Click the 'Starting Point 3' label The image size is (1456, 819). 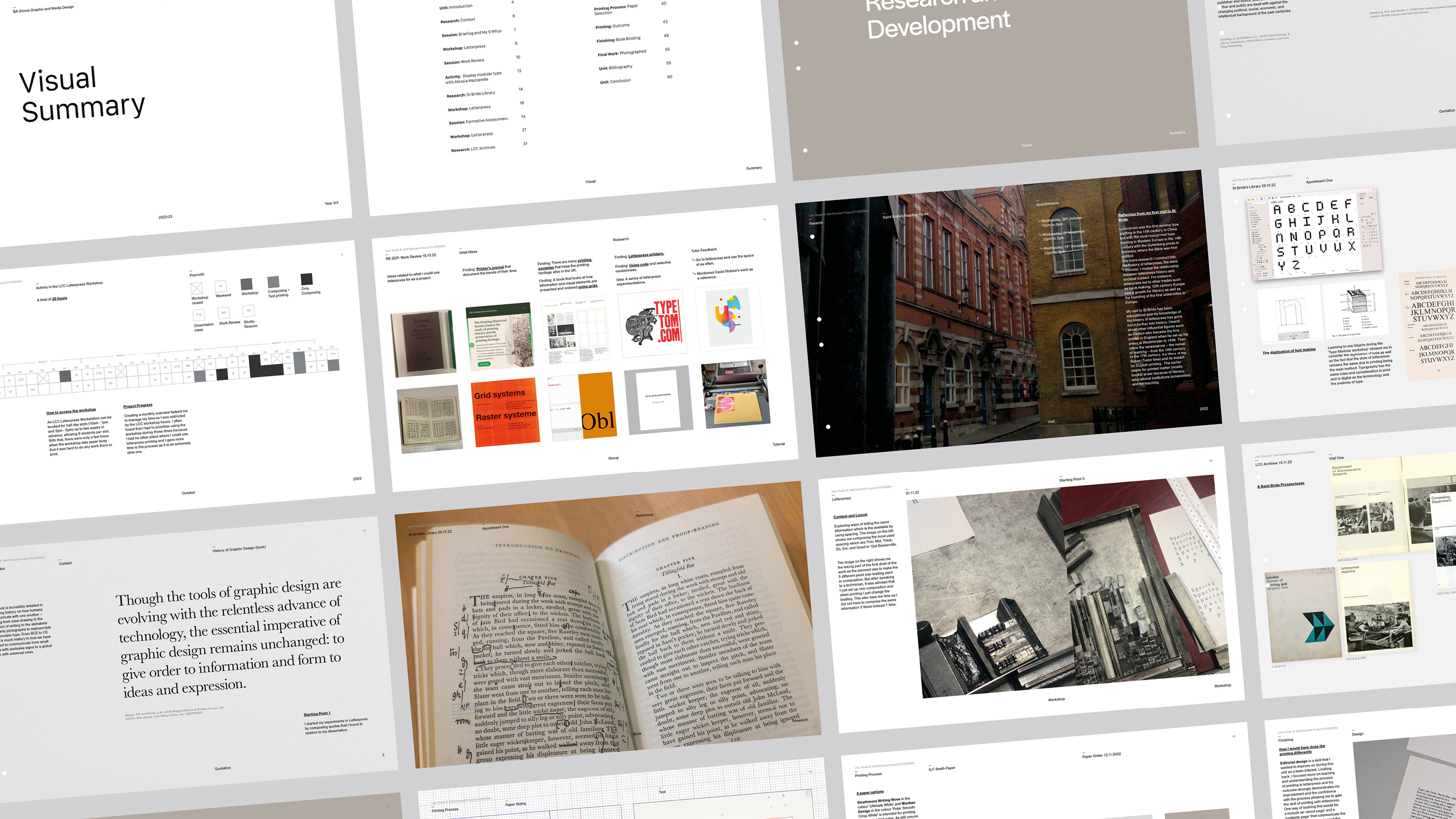[x=1072, y=480]
